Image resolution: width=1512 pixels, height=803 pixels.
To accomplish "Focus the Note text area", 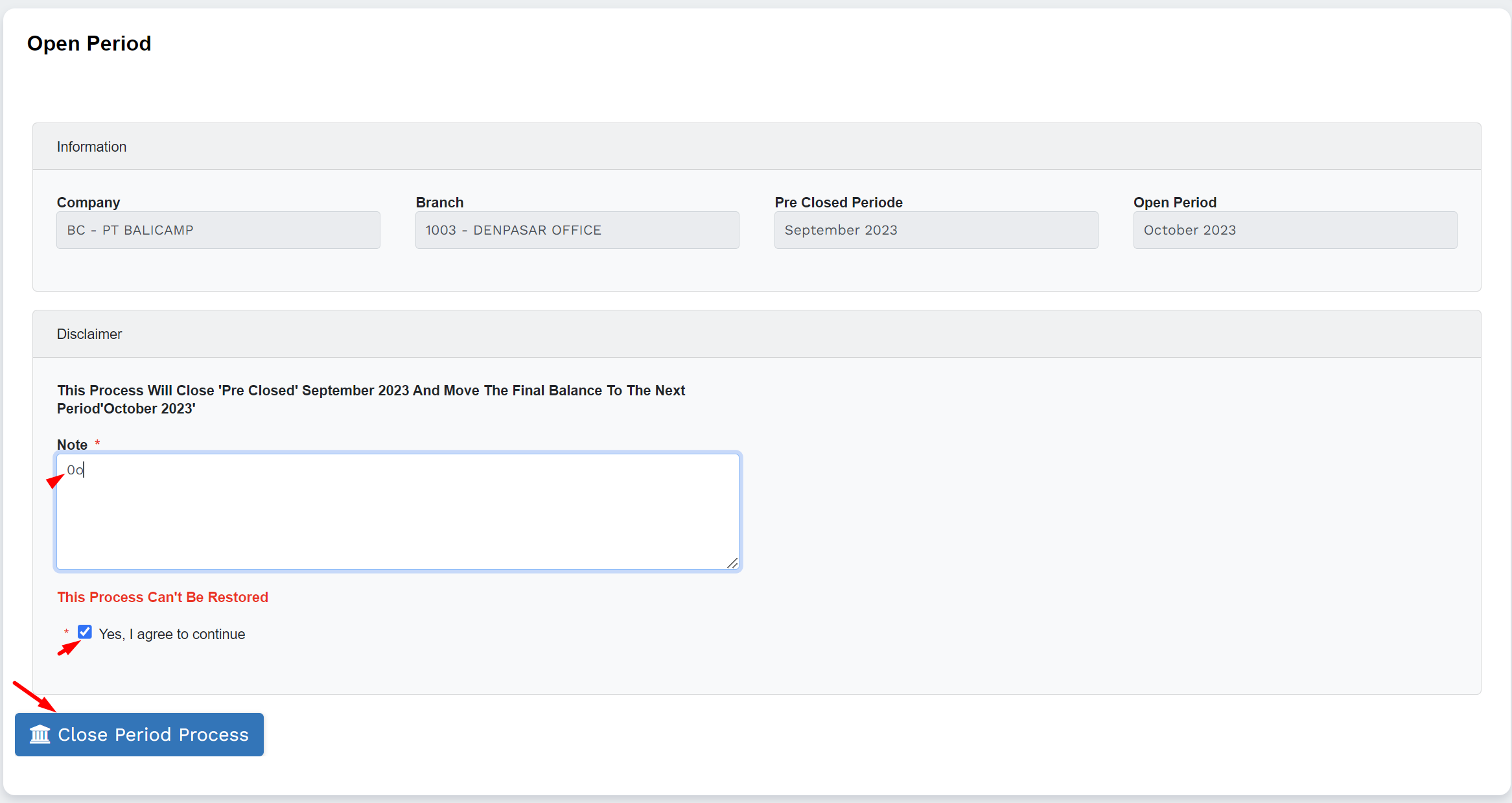I will [x=397, y=512].
